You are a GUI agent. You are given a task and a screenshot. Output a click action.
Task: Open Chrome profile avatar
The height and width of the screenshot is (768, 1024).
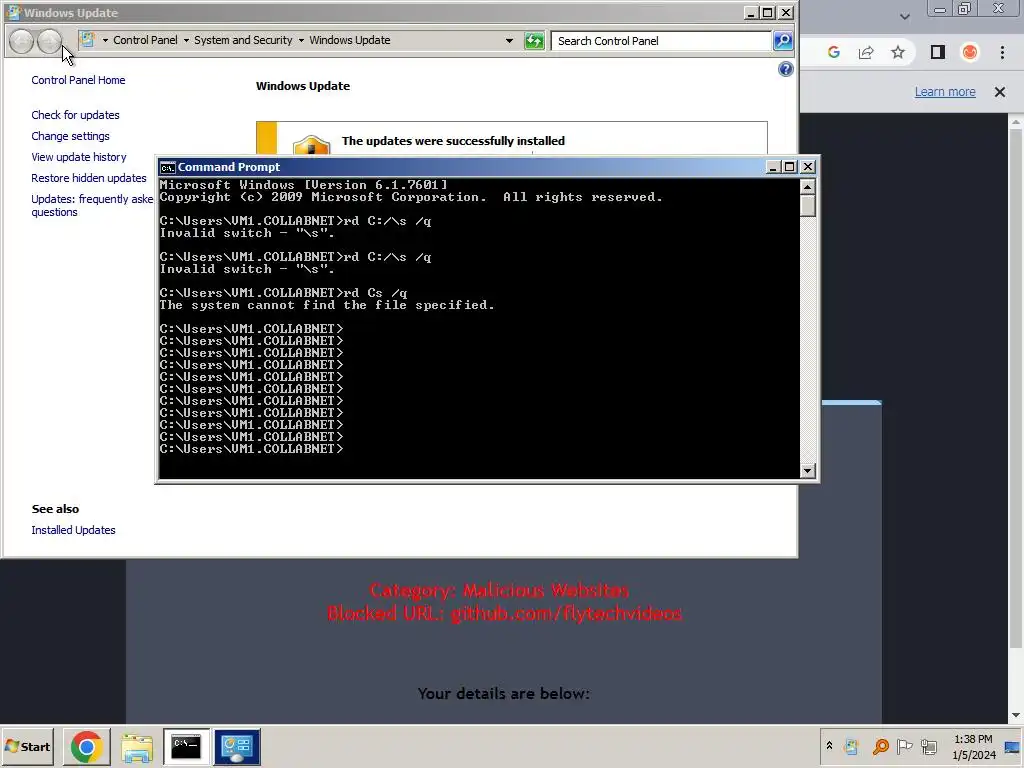pos(970,52)
